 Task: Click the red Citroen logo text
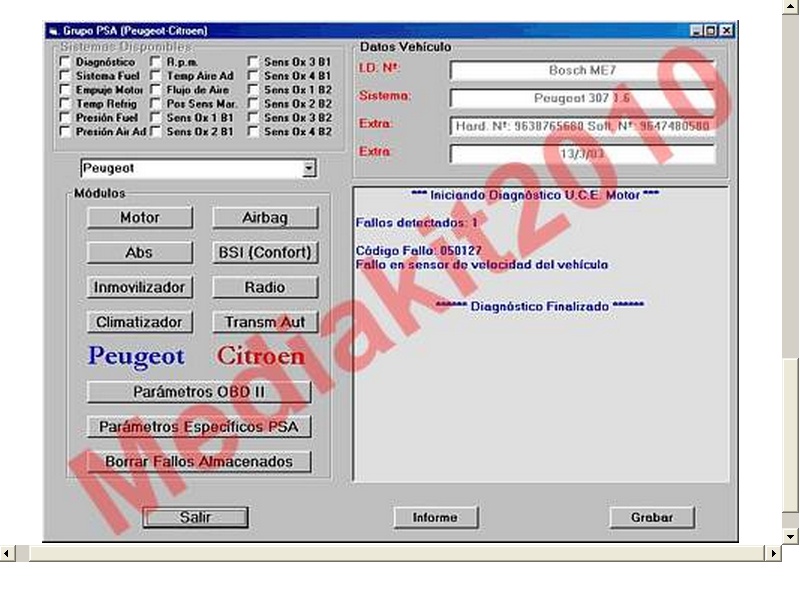(x=261, y=356)
